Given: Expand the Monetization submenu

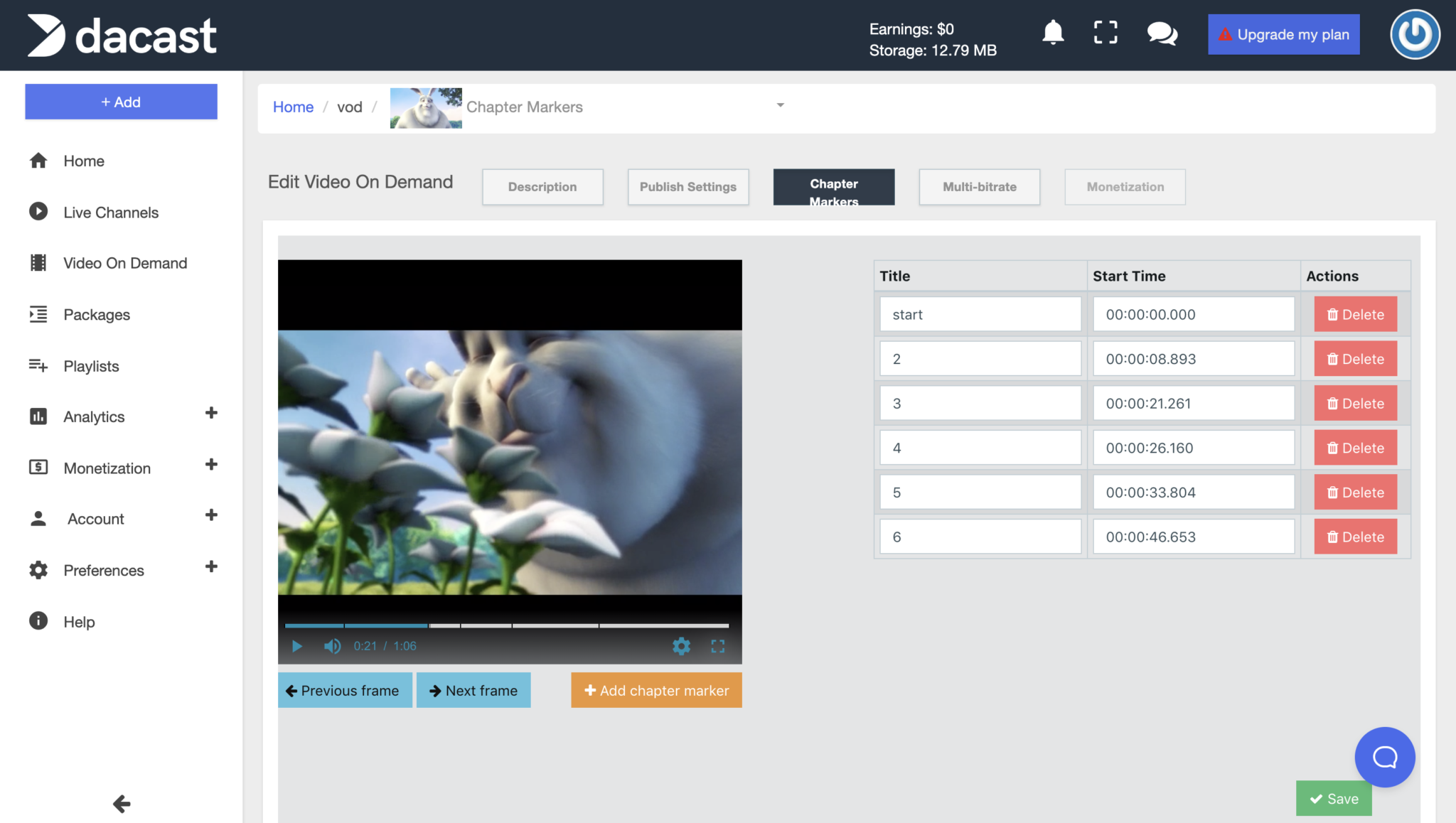Looking at the screenshot, I should (x=211, y=465).
